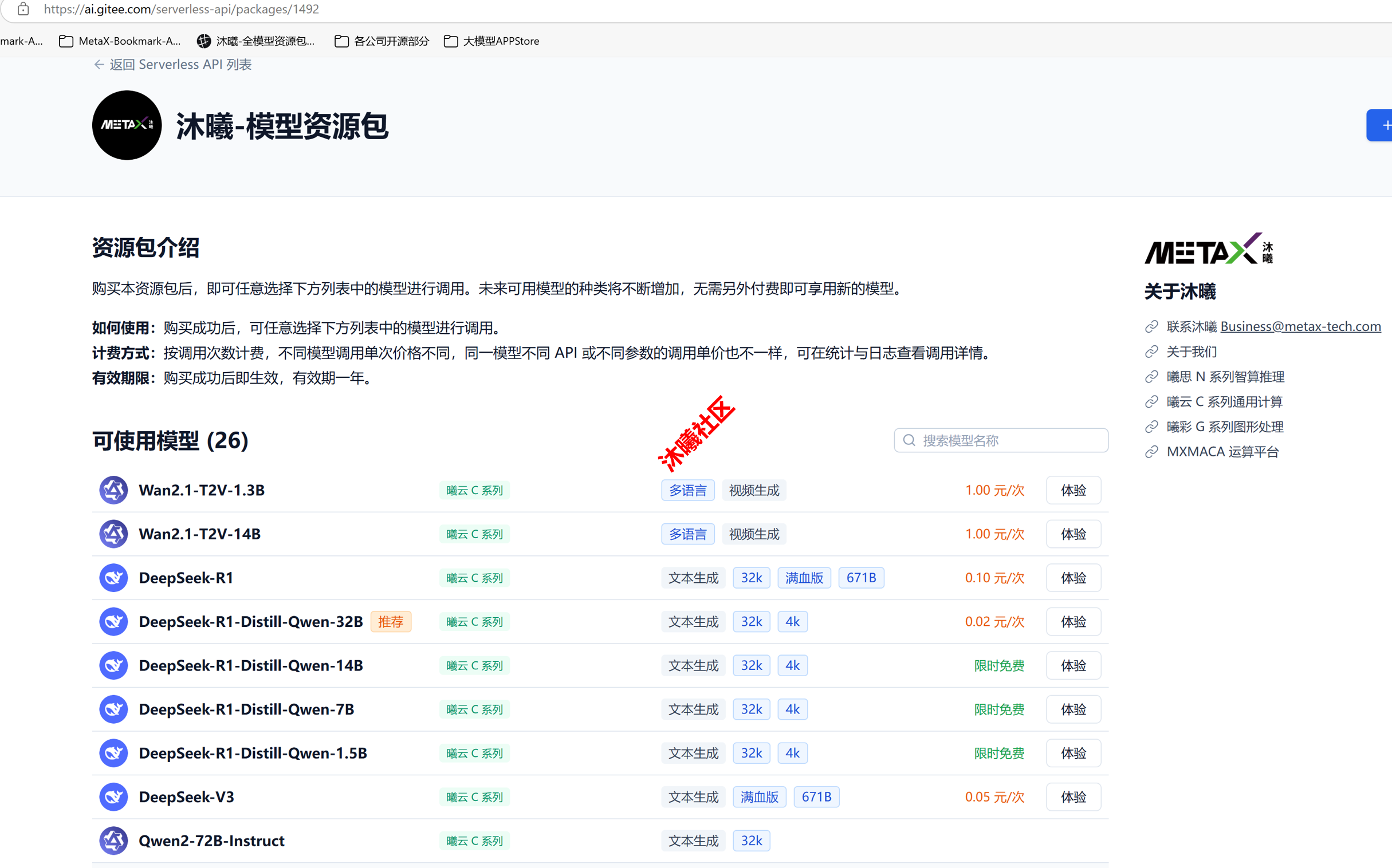Click the Wan2.1-T2V-1.3B model icon
1392x868 pixels.
pyautogui.click(x=113, y=490)
